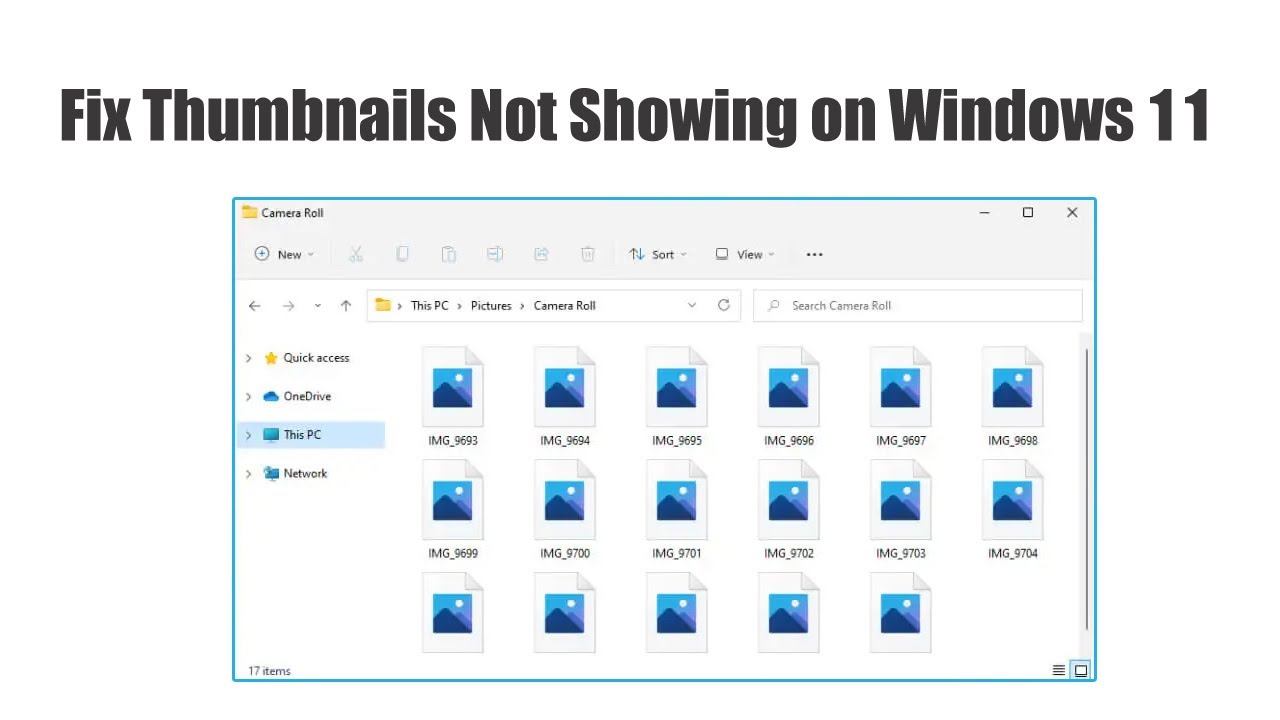Switch to large thumbnails view icon
The width and height of the screenshot is (1280, 720).
click(1081, 670)
